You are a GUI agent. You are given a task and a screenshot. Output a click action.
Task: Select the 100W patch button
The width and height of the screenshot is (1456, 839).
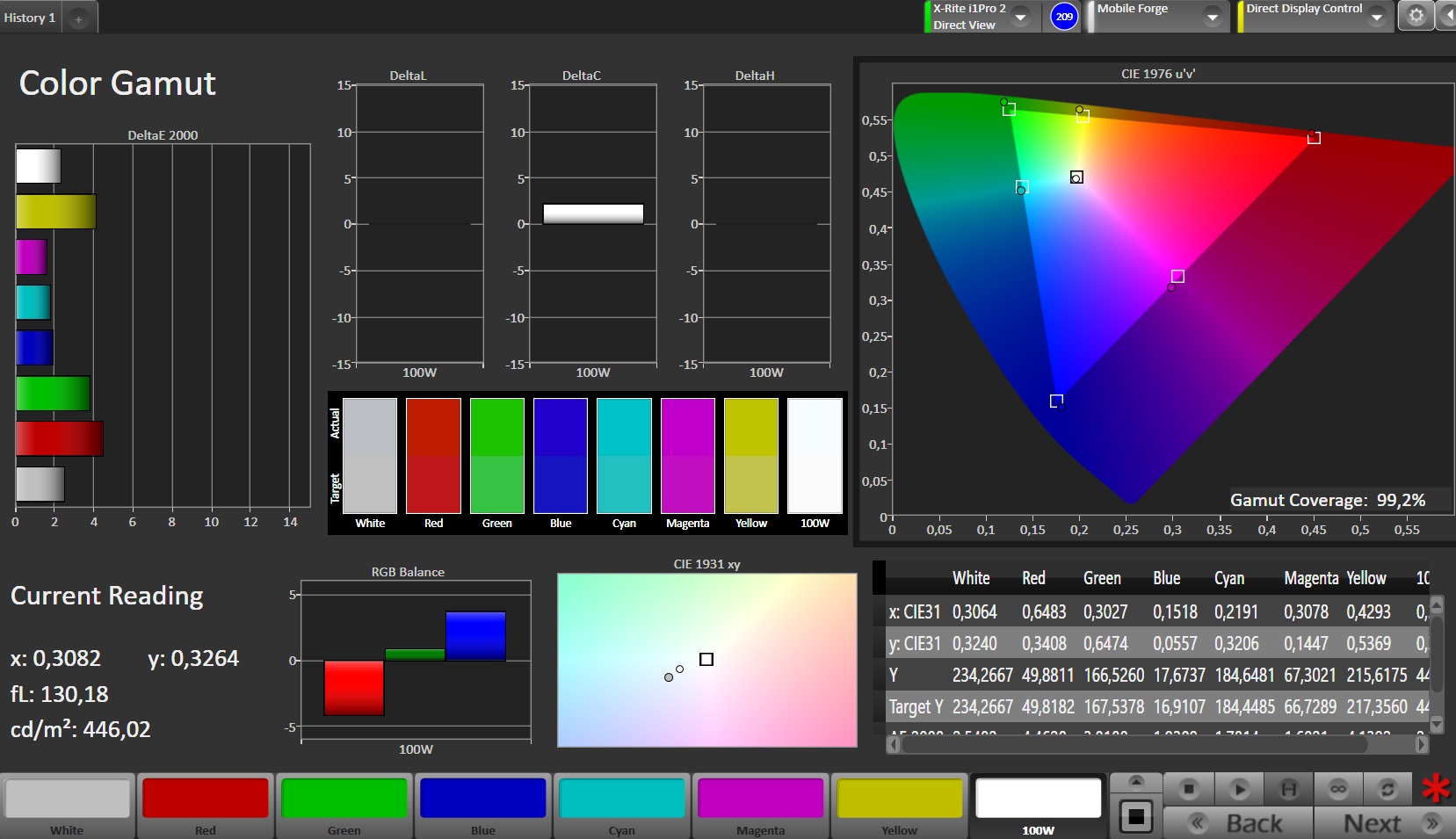(x=1039, y=806)
